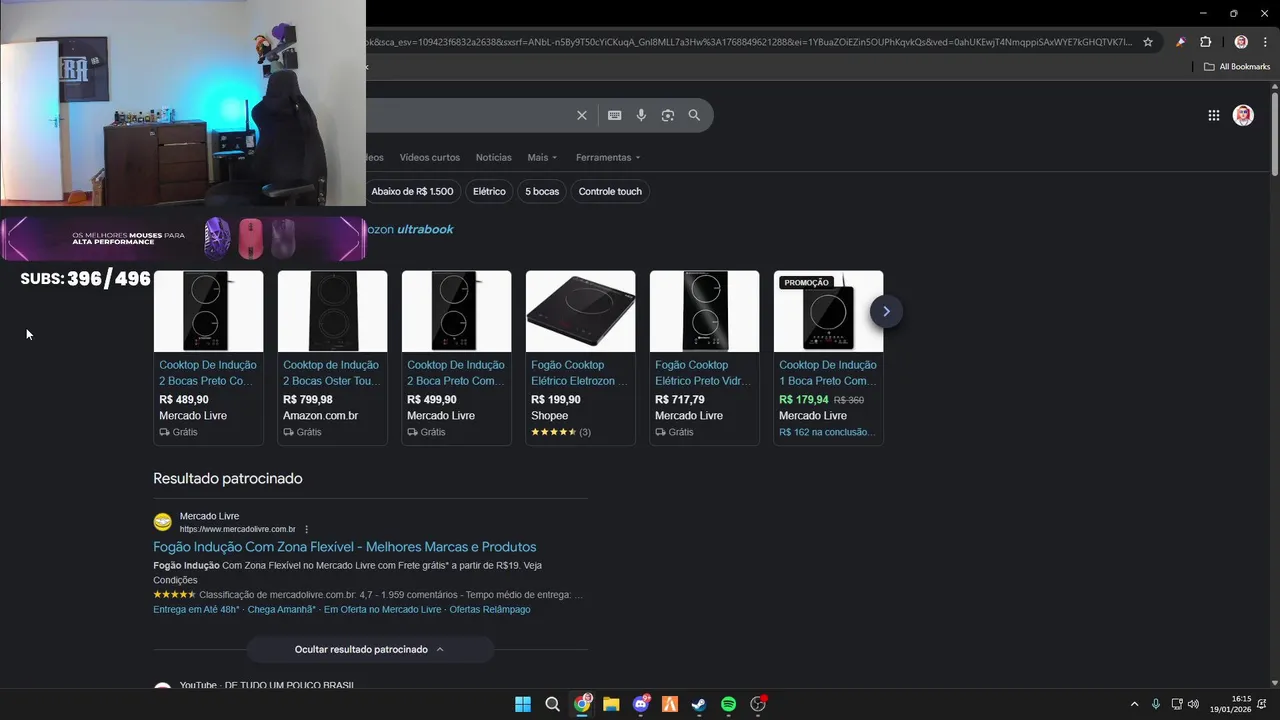Screen dimensions: 1280x720
Task: Click the mouse advertisement banner on overlay
Action: pyautogui.click(x=183, y=239)
